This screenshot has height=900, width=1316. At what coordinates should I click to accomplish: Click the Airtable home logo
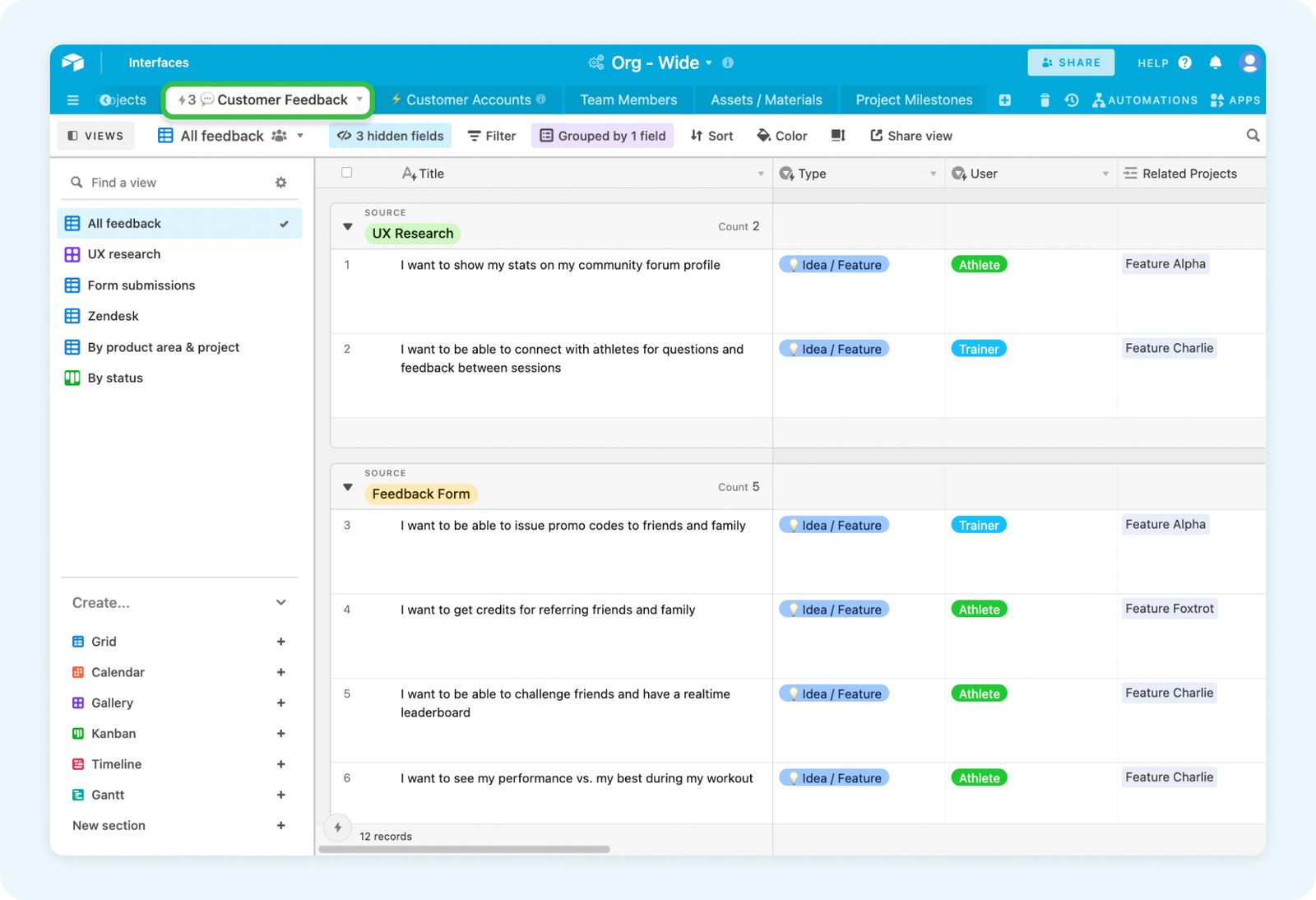(x=73, y=63)
